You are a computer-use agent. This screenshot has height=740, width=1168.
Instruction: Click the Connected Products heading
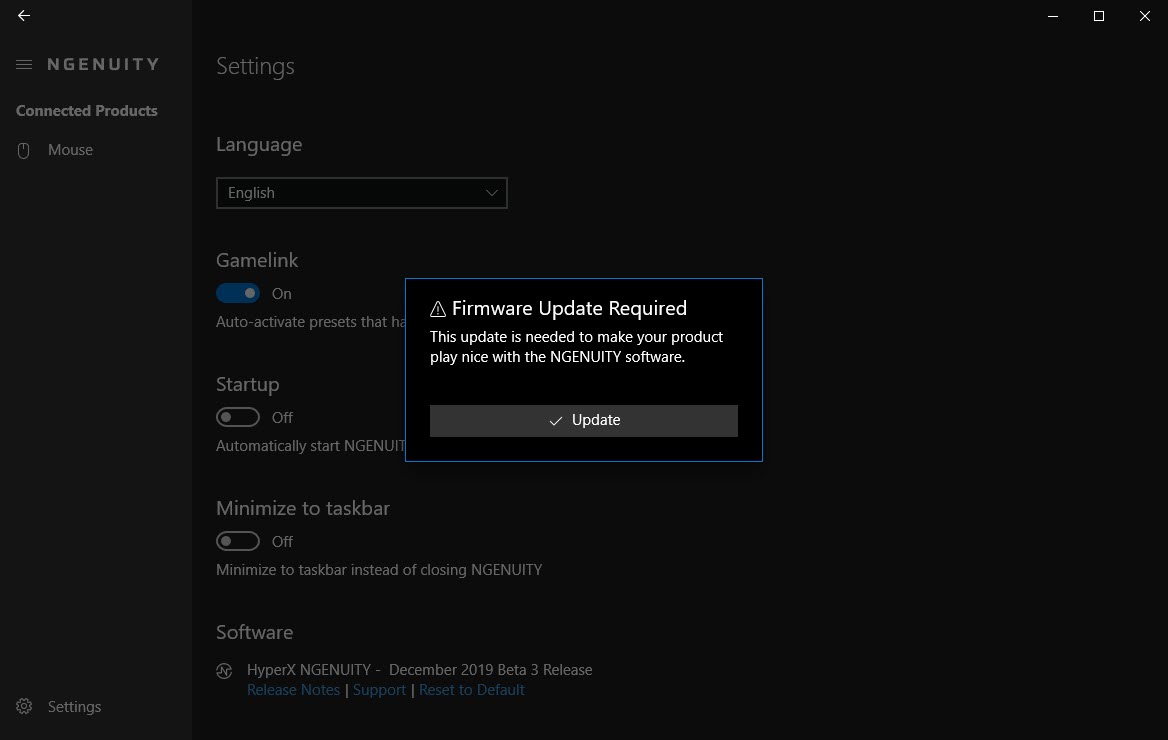[86, 111]
